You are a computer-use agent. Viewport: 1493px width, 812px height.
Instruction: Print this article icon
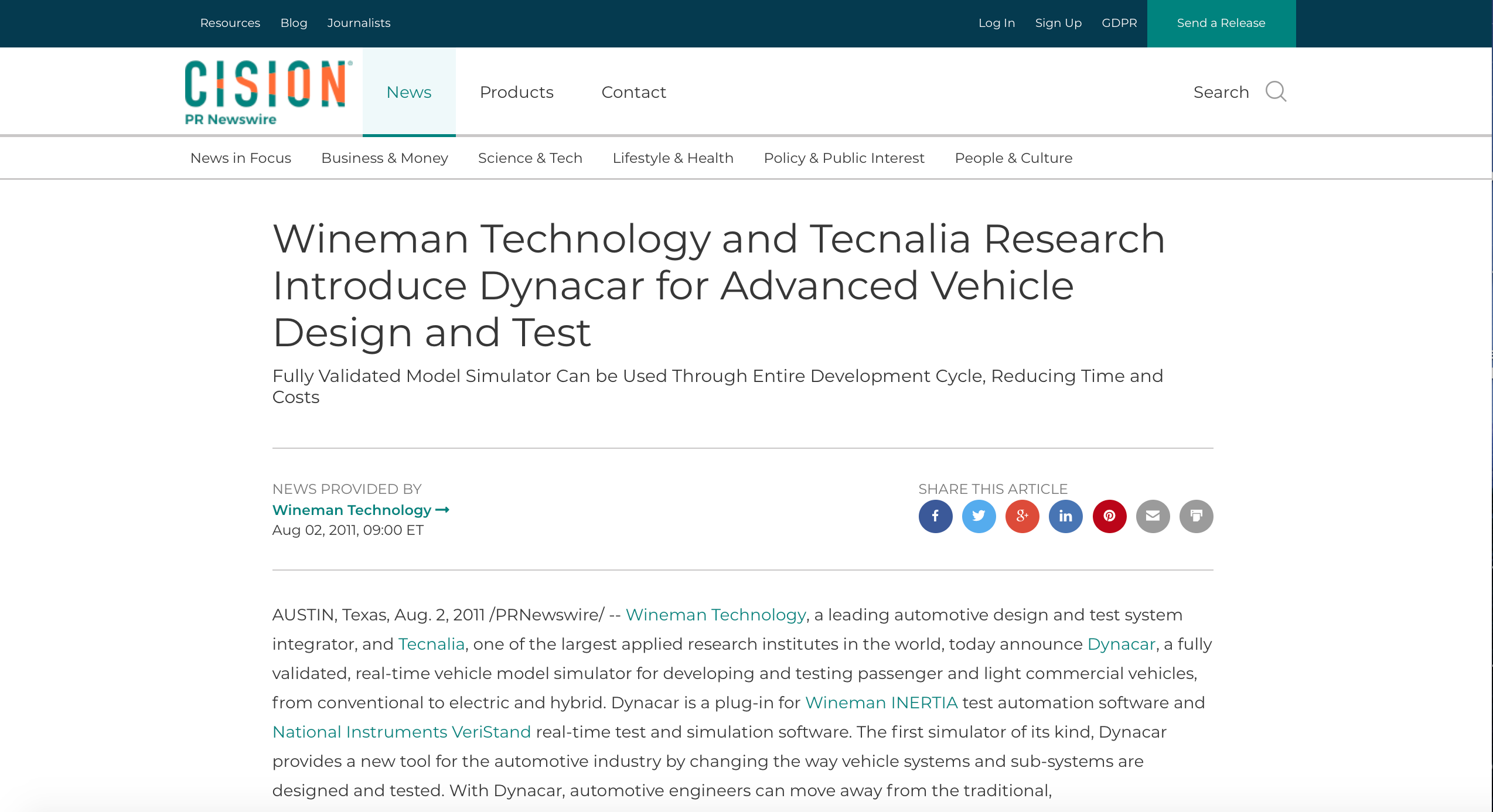click(x=1196, y=516)
